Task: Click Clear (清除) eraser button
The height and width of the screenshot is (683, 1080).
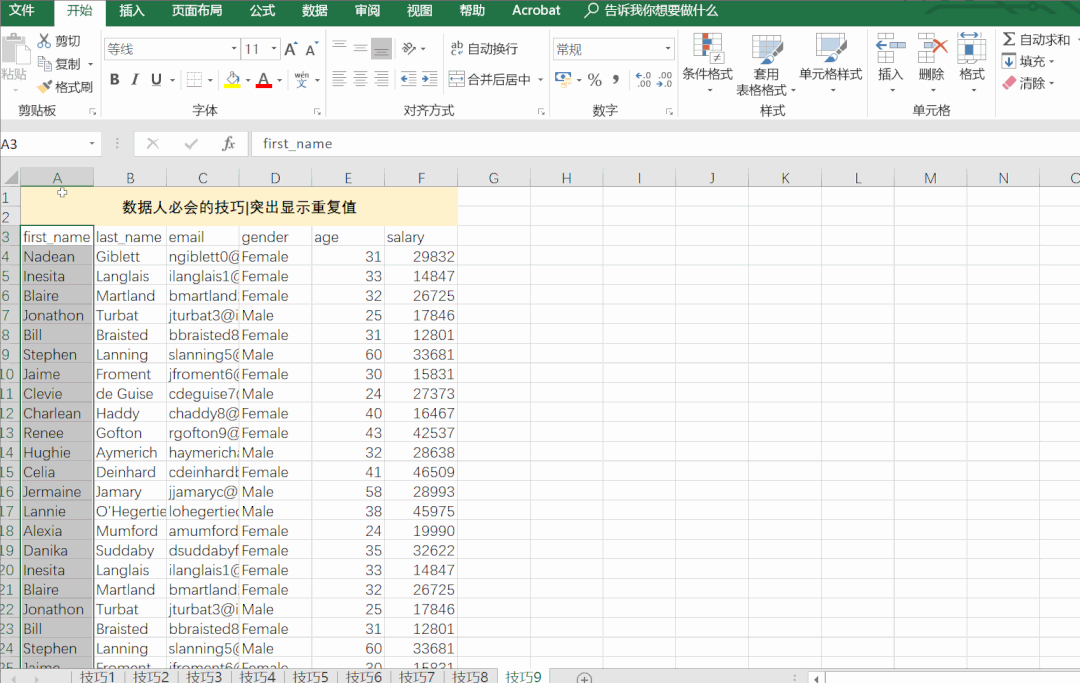Action: coord(1028,83)
